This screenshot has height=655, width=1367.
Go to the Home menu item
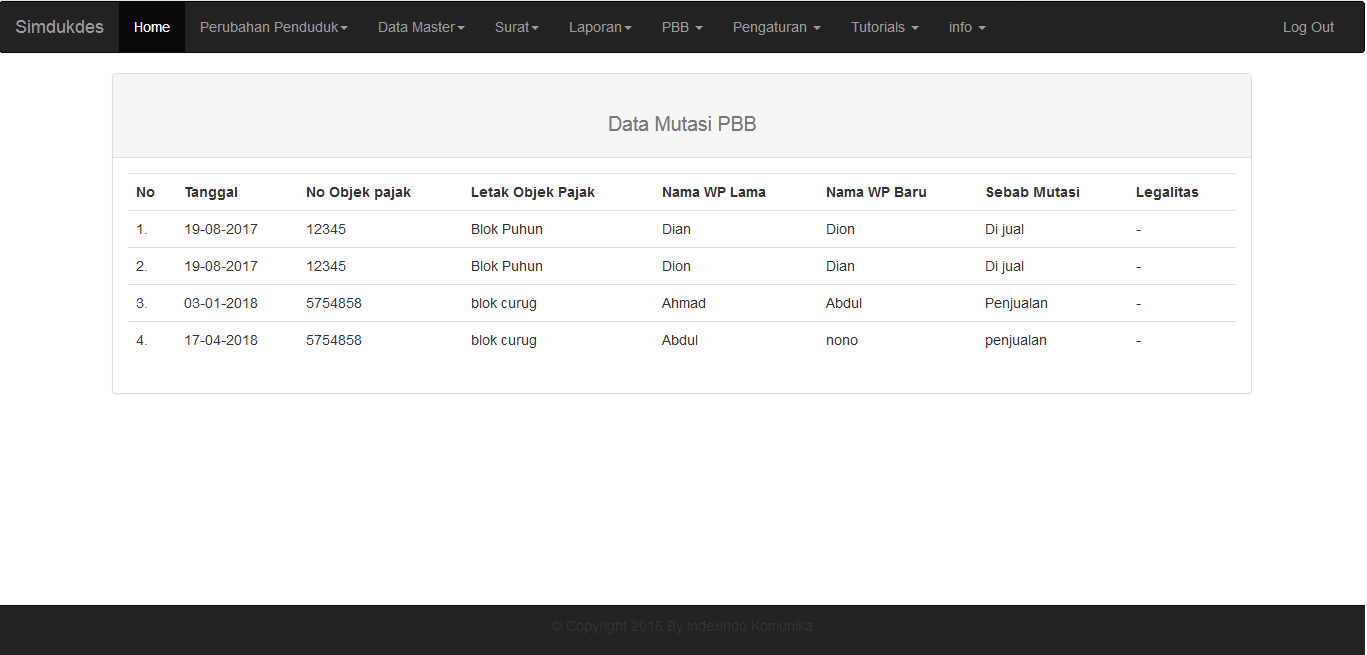[x=152, y=27]
